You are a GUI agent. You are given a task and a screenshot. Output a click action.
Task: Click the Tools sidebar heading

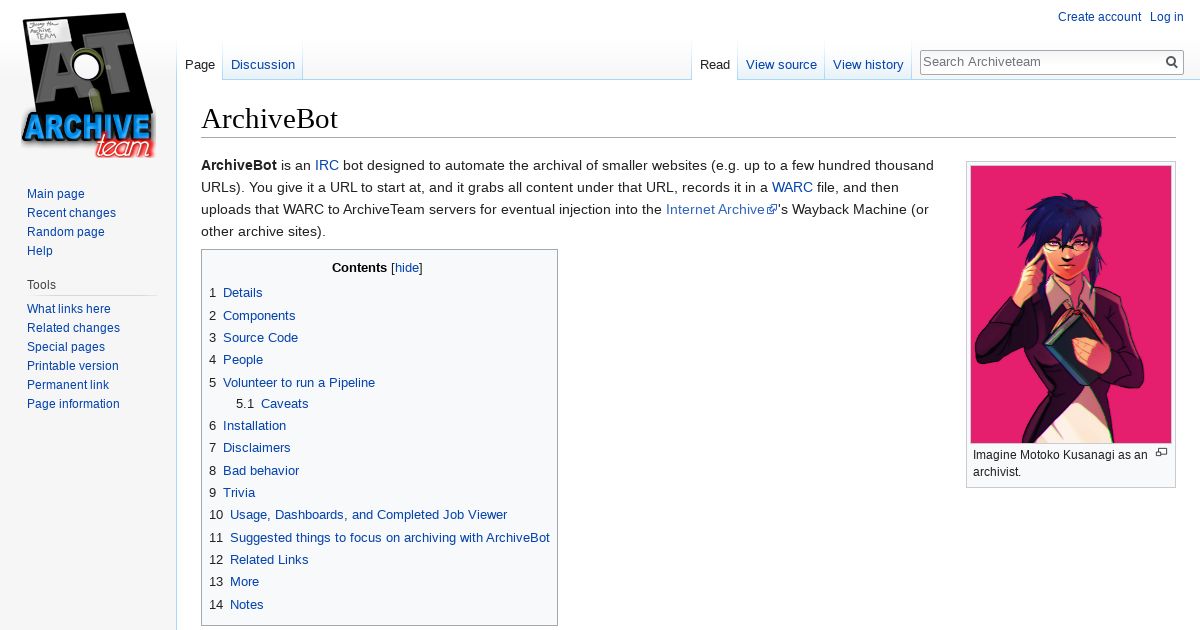point(42,285)
